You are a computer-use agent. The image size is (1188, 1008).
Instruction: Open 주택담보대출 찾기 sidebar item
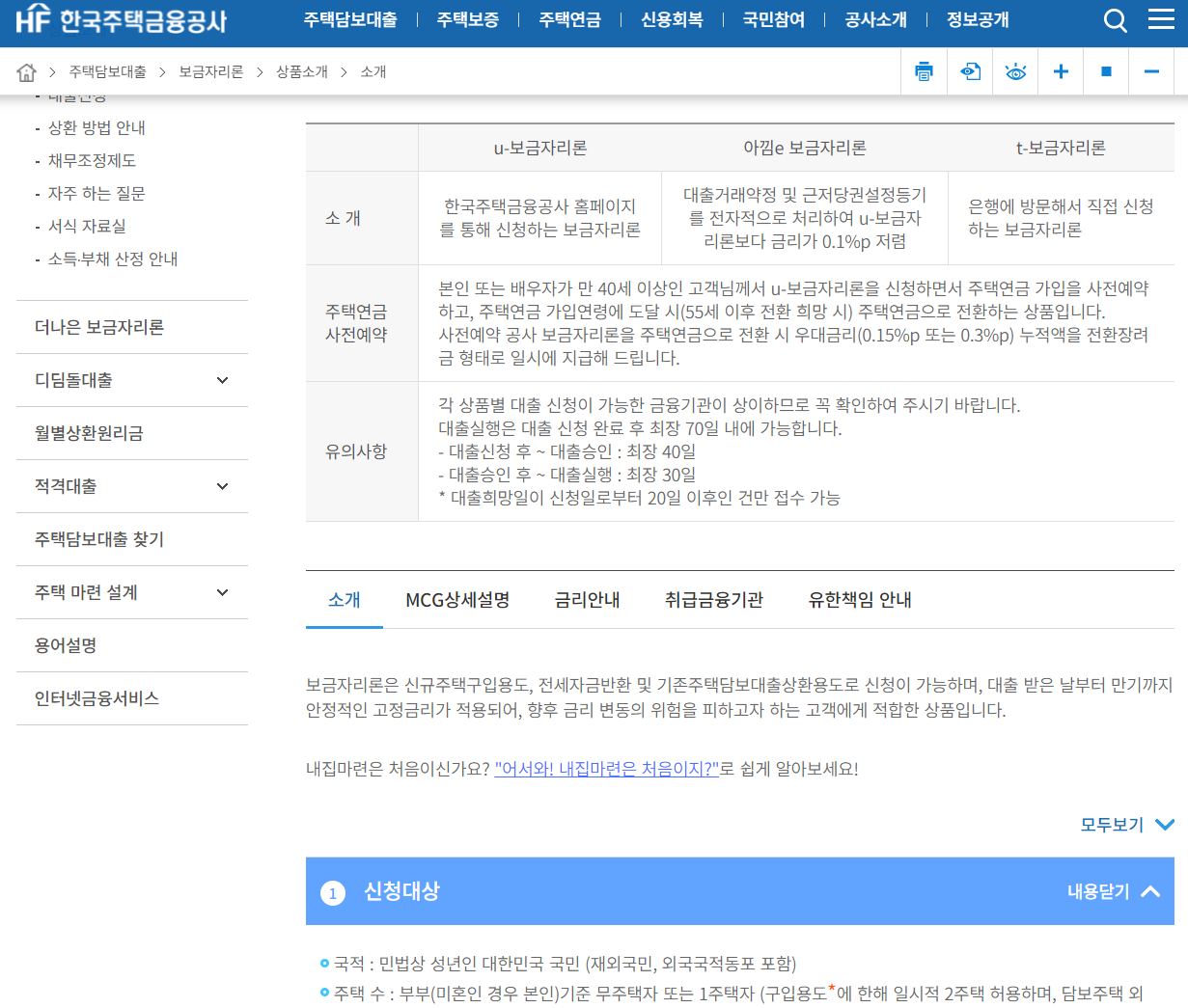coord(132,539)
